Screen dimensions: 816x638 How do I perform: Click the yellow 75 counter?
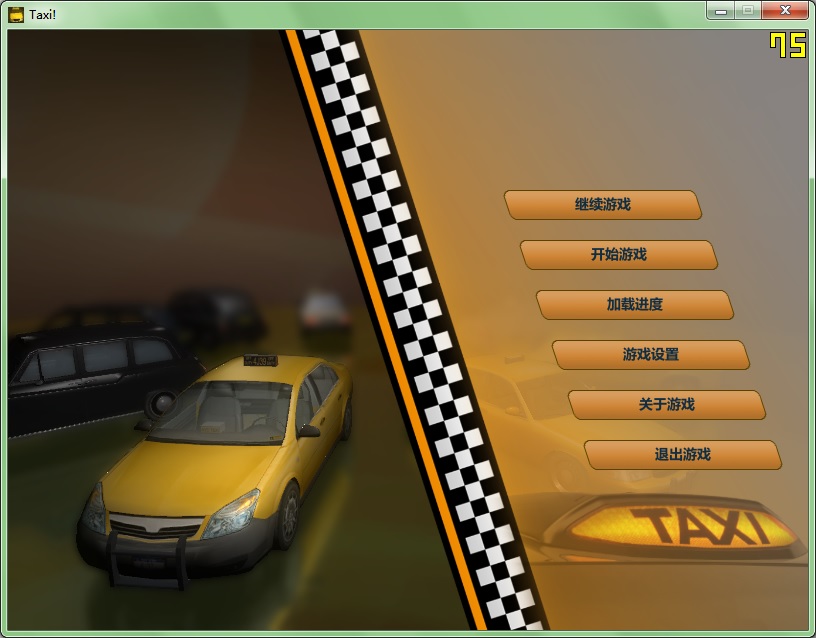click(x=788, y=45)
